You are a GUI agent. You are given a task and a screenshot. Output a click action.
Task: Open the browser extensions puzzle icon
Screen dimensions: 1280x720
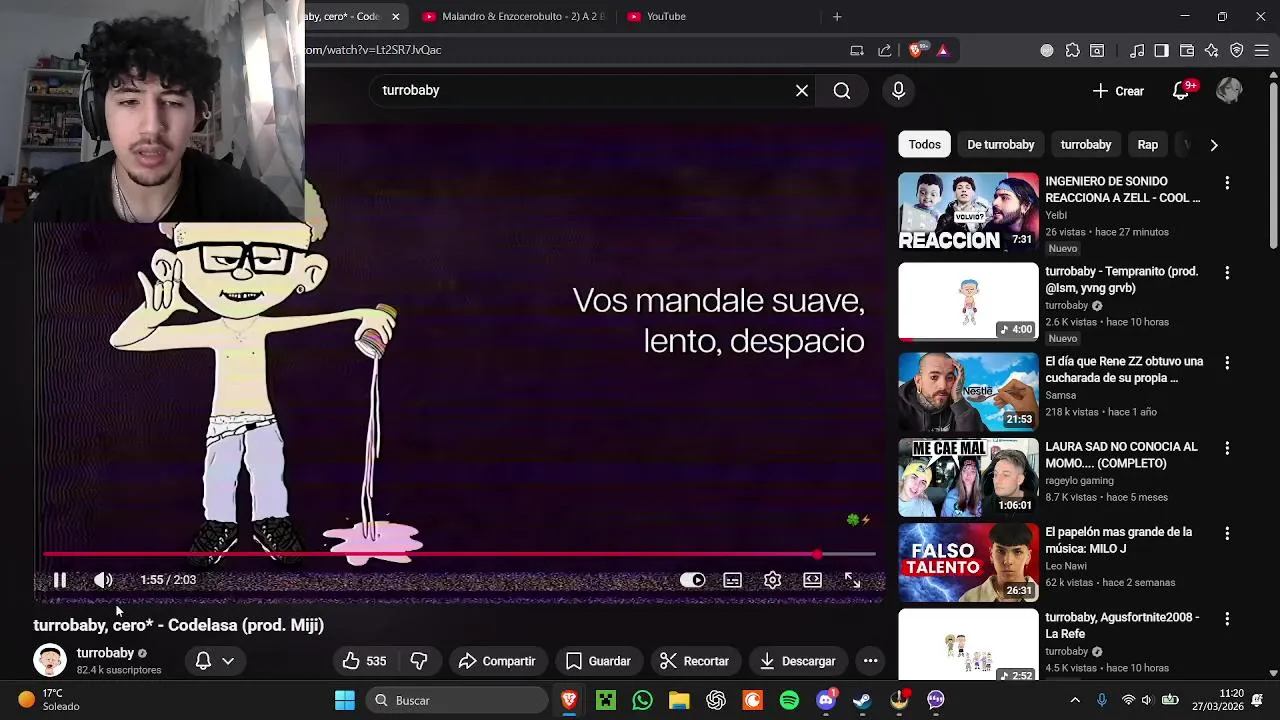coord(1072,50)
